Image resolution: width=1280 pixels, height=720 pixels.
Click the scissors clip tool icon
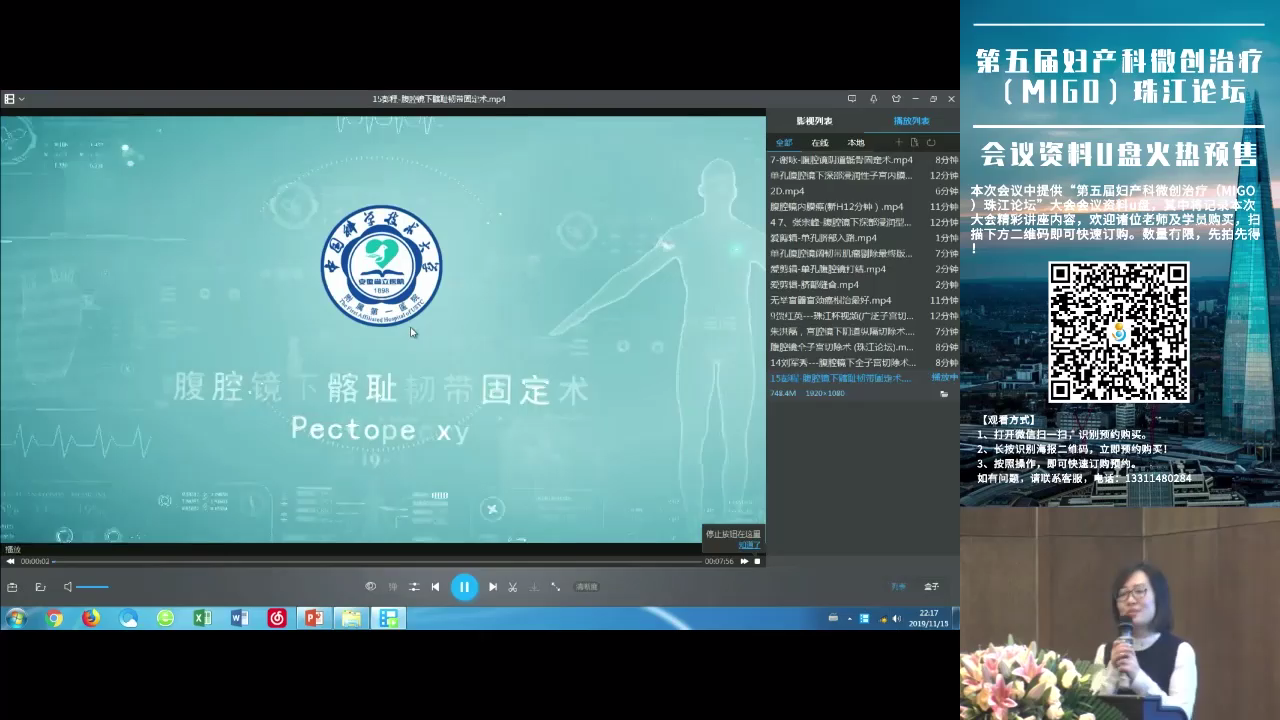(513, 587)
